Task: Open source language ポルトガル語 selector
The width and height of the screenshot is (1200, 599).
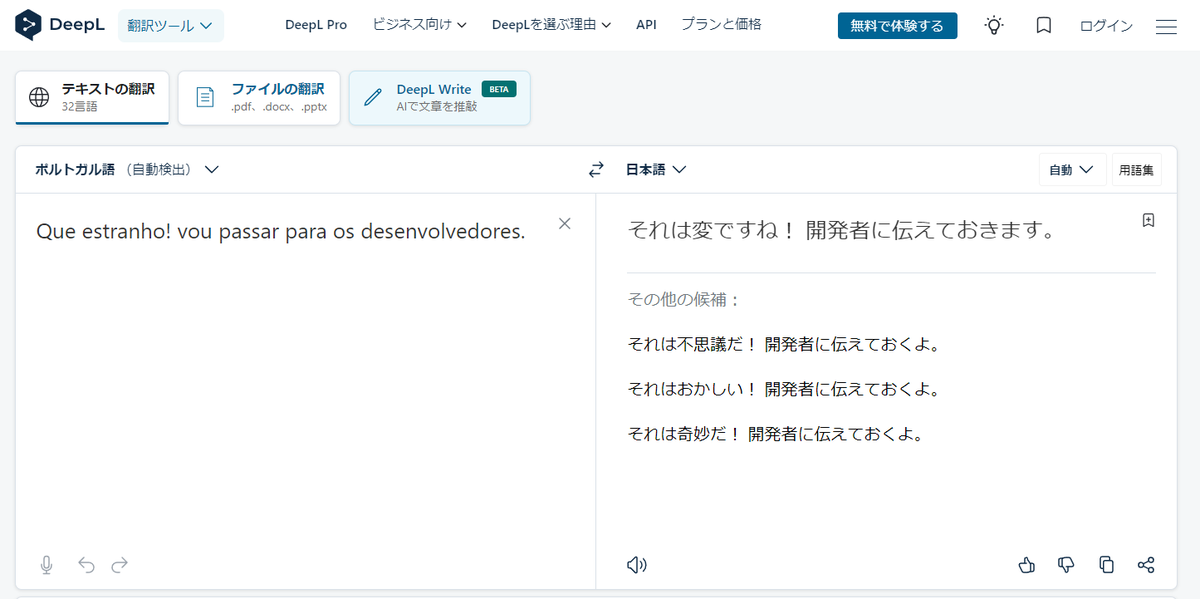Action: [127, 170]
